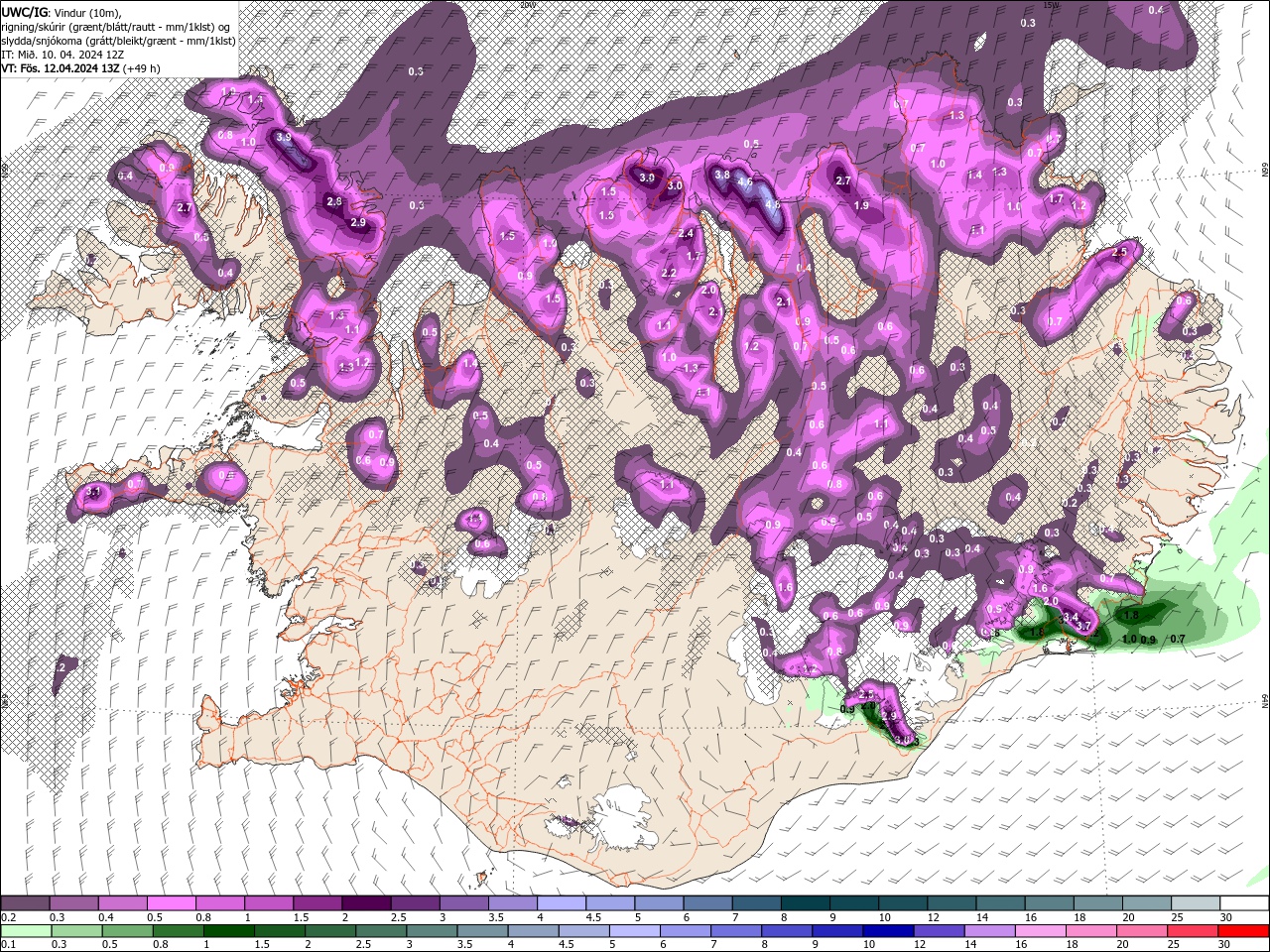
Task: Select lower scale darkest green swatch 1 to 1.5
Action: pos(228,931)
